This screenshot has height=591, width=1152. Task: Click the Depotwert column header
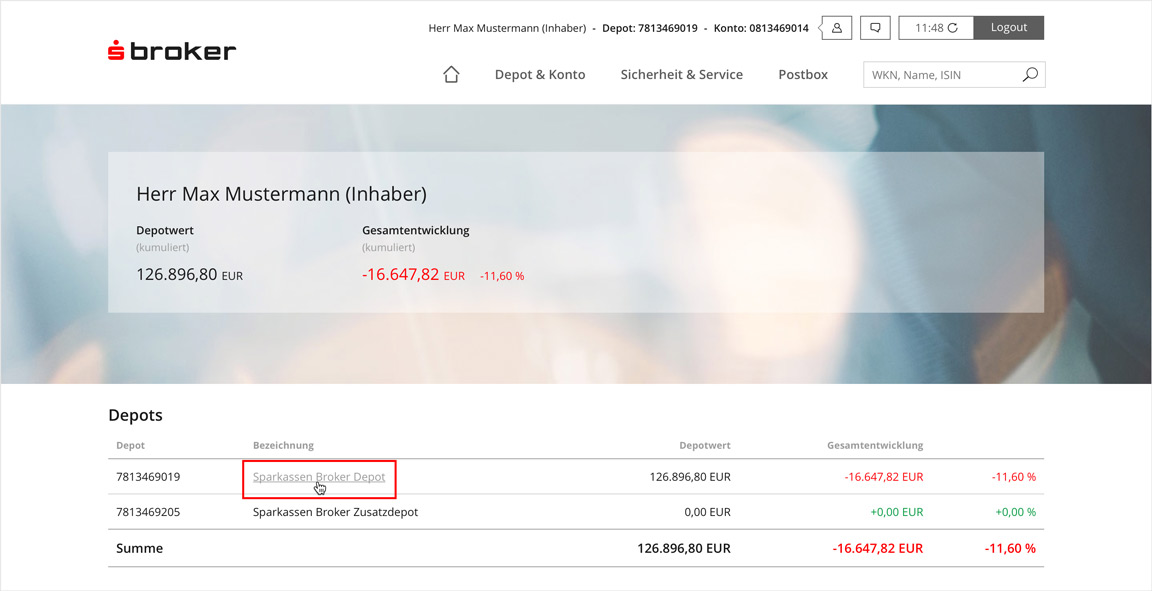click(705, 445)
